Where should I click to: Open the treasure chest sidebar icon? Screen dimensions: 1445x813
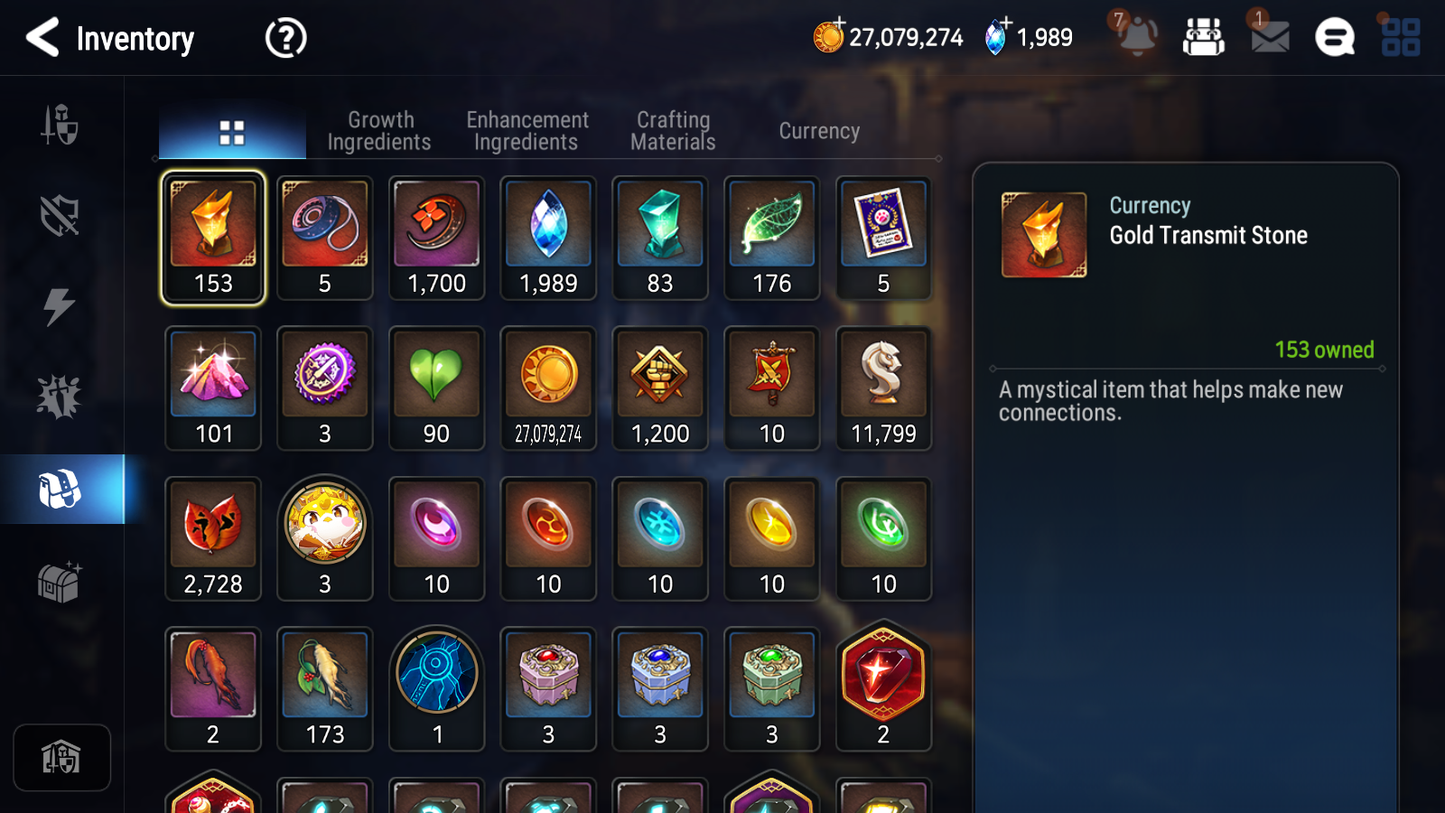click(x=60, y=581)
